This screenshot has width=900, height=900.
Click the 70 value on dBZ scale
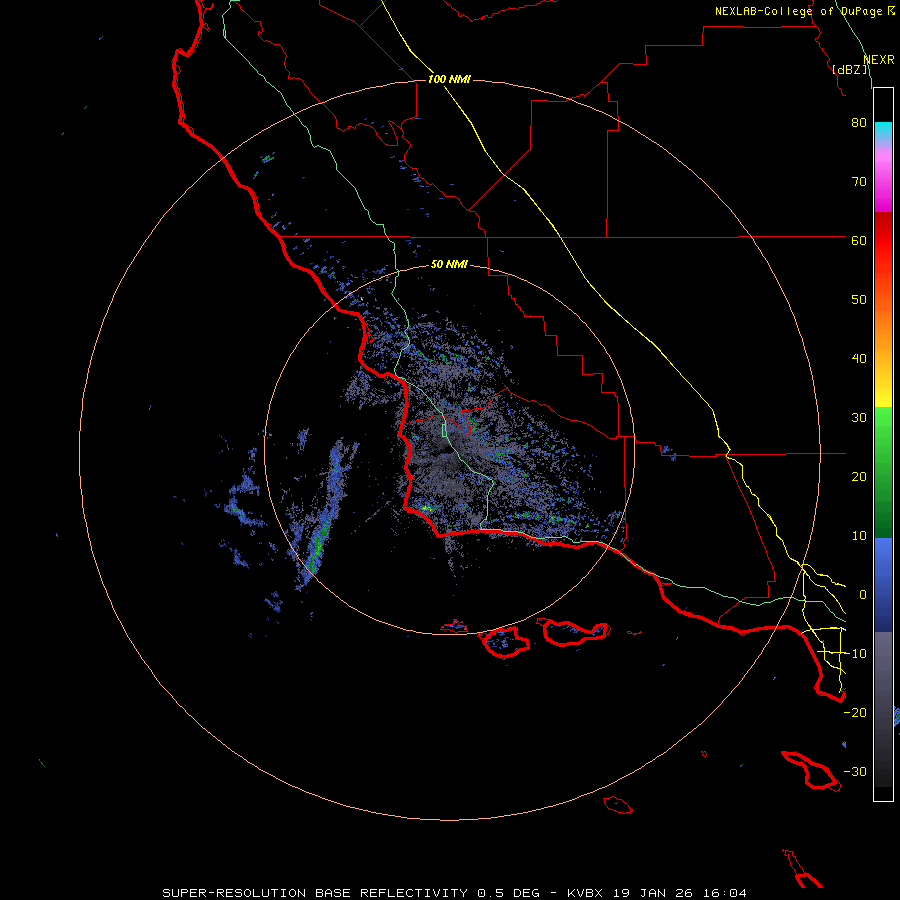859,182
